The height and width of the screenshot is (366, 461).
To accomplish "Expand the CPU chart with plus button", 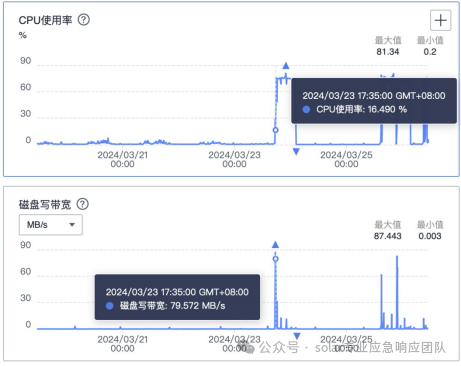I will point(440,20).
